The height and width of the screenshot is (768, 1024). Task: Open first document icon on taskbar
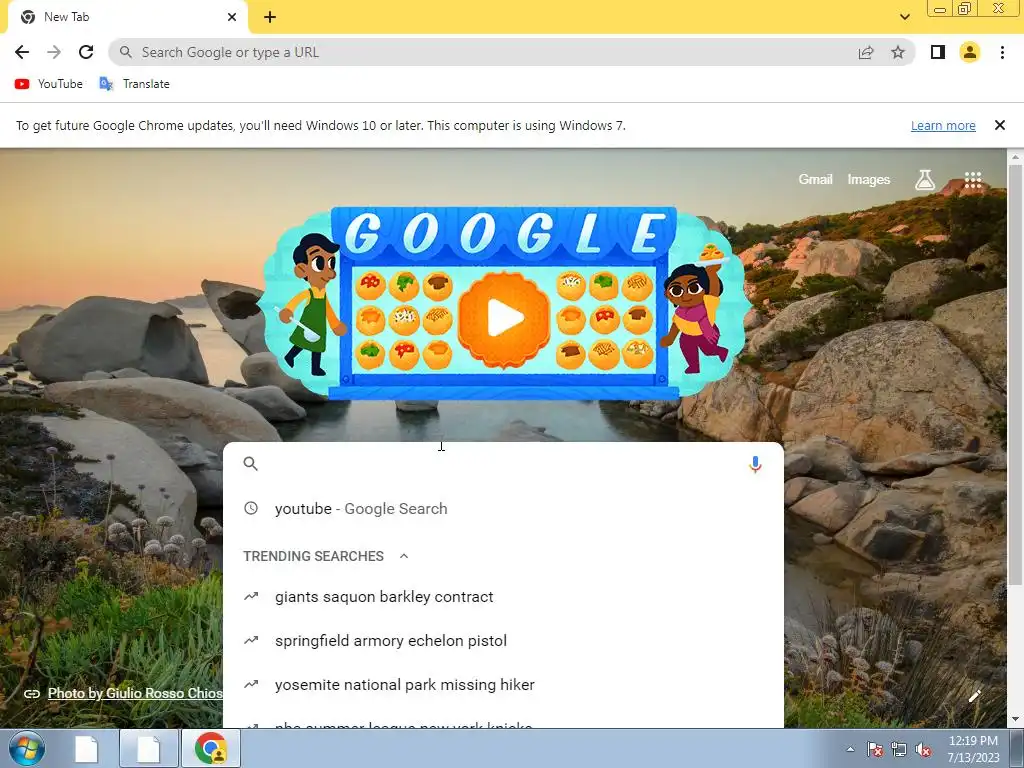coord(86,748)
